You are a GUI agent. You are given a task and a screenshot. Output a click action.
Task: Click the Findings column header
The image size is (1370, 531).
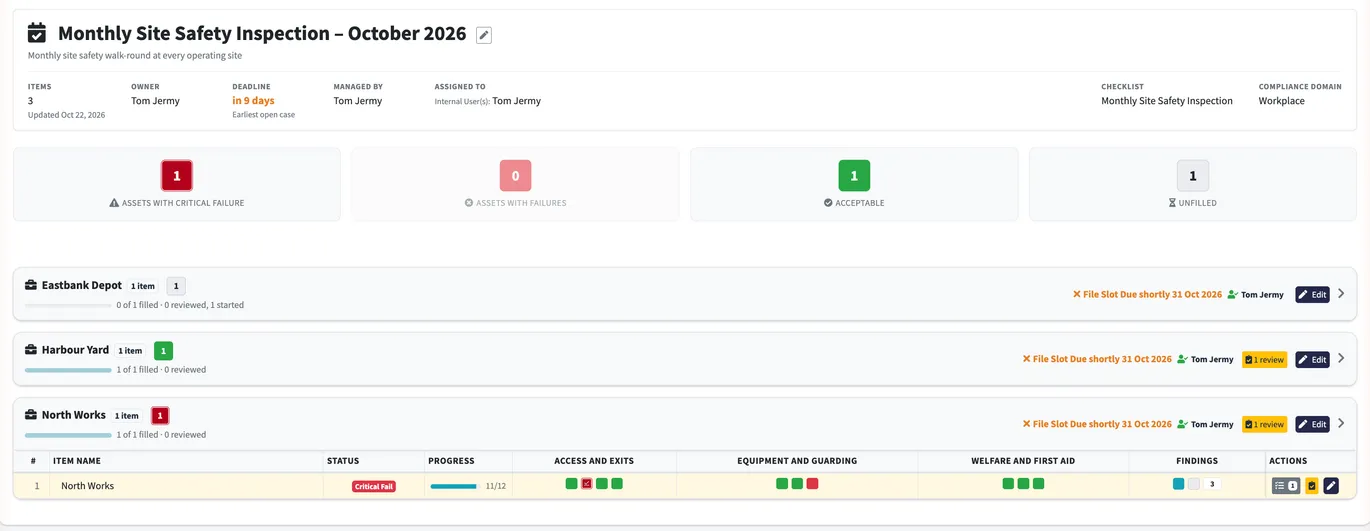tap(1197, 461)
